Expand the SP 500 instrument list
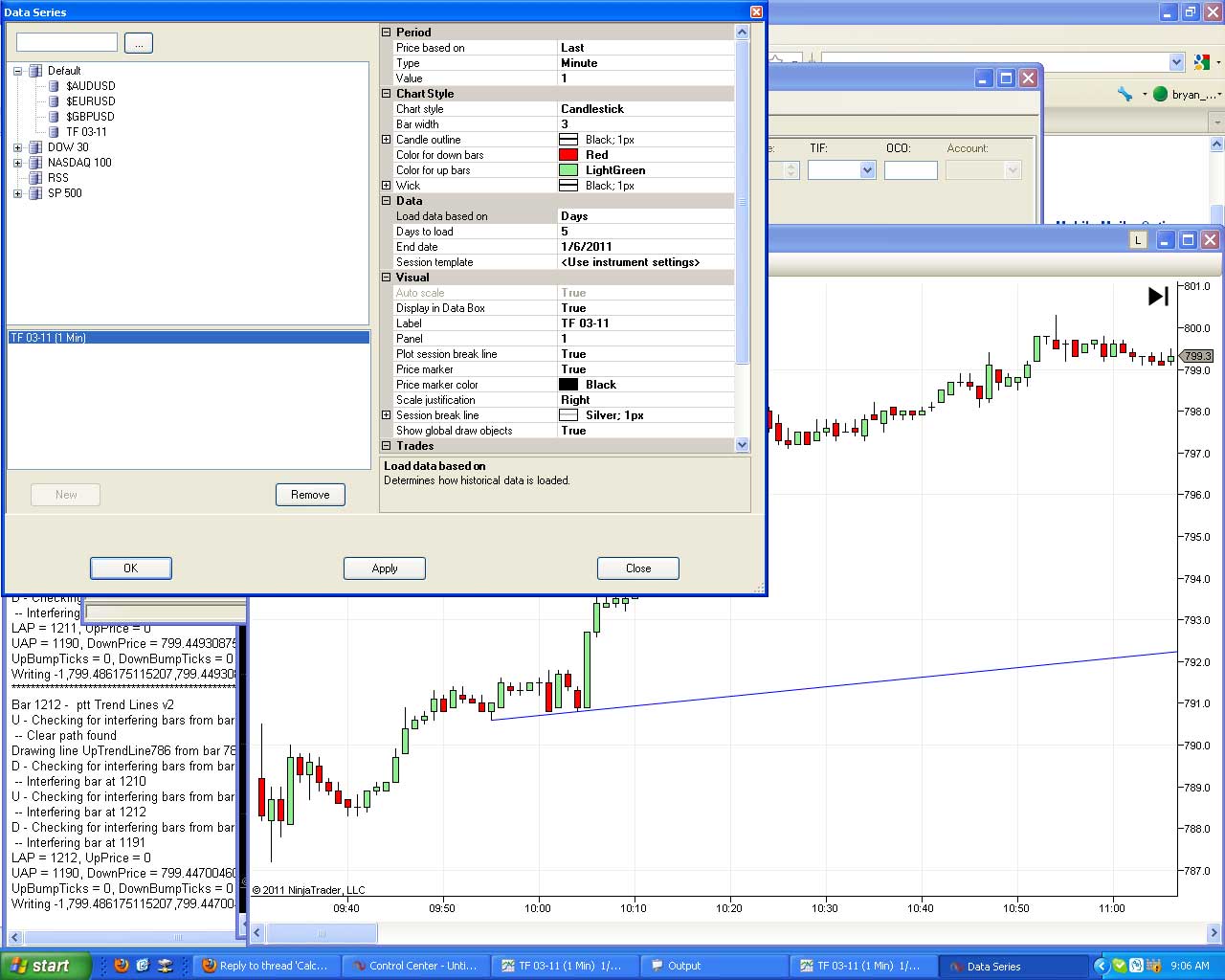The height and width of the screenshot is (980, 1225). click(18, 193)
